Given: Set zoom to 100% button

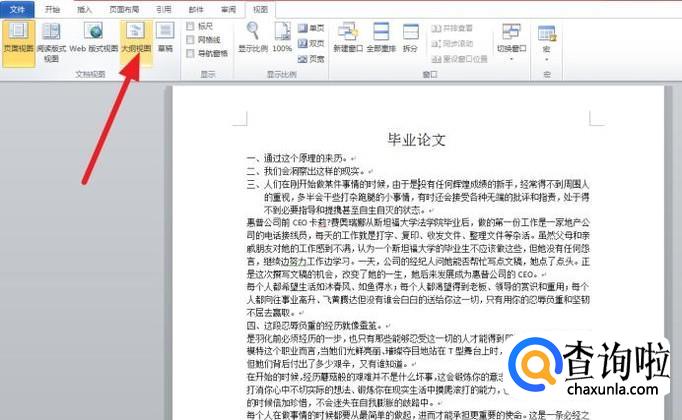Looking at the screenshot, I should [282, 38].
